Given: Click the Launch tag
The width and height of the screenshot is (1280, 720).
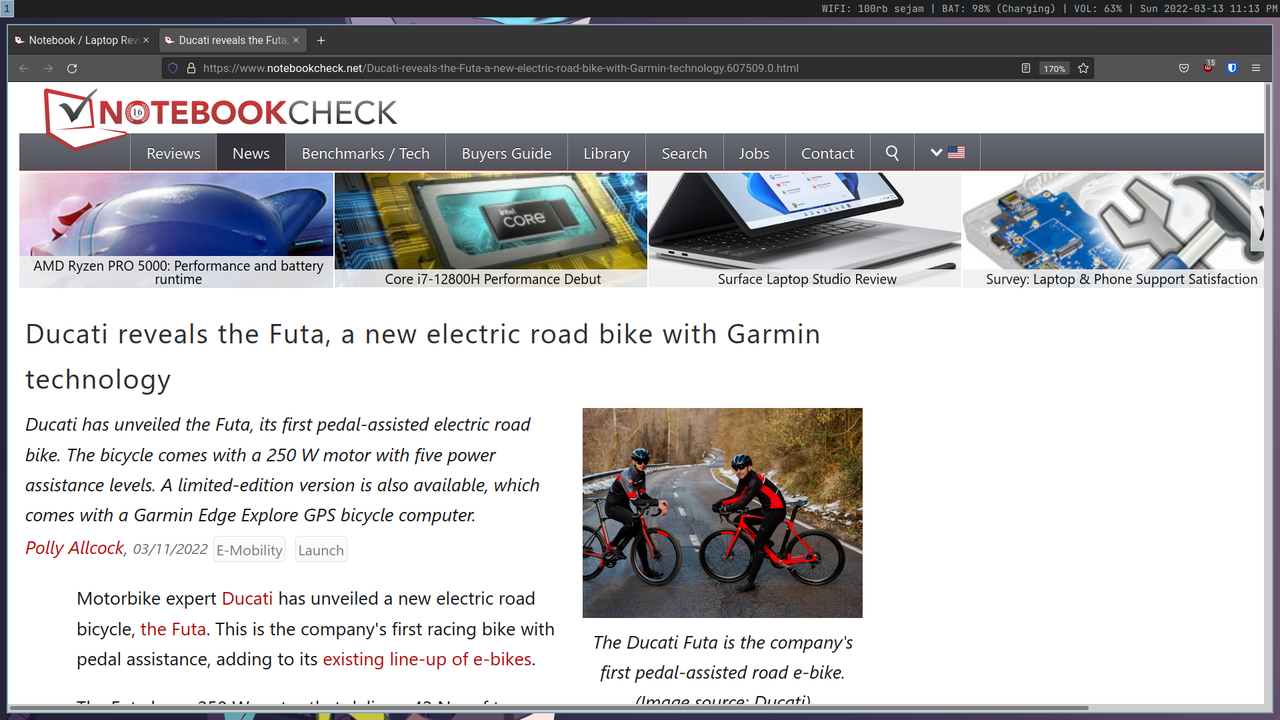Looking at the screenshot, I should point(321,550).
